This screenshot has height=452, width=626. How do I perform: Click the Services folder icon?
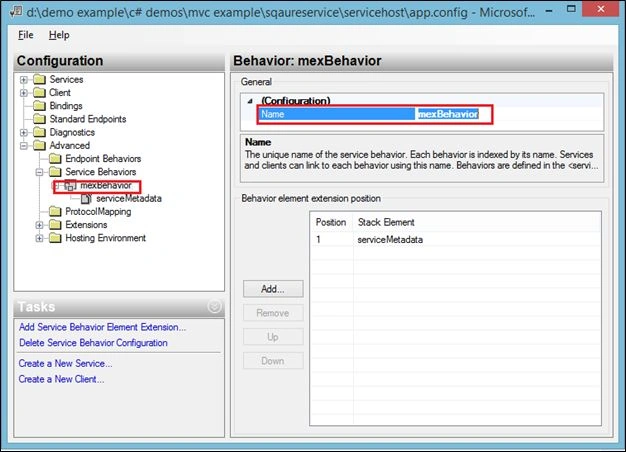(40, 79)
